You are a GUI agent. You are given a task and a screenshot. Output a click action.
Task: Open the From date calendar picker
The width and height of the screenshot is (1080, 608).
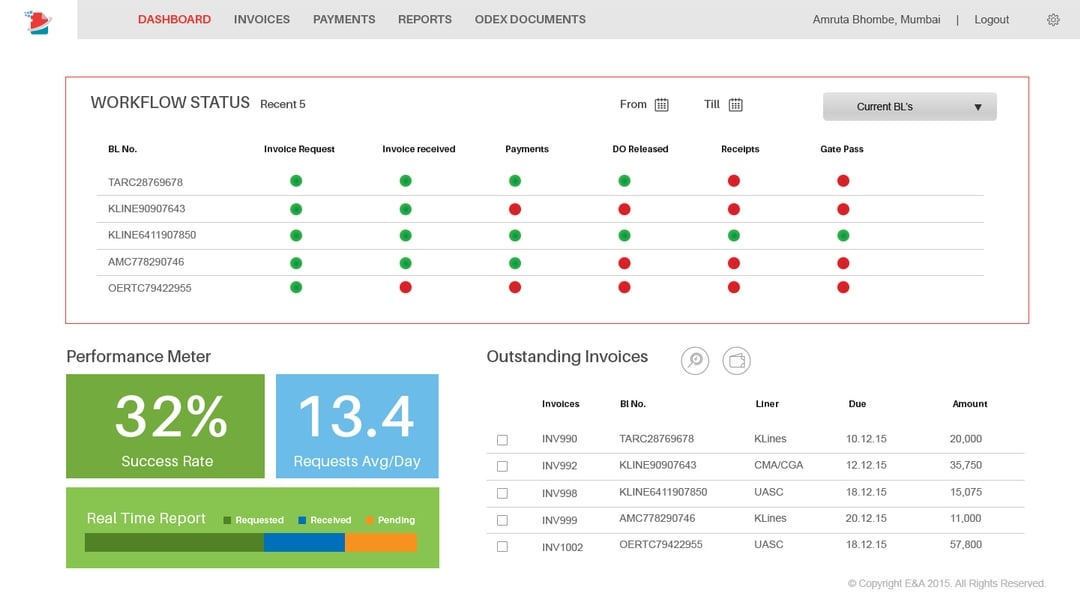click(x=661, y=105)
